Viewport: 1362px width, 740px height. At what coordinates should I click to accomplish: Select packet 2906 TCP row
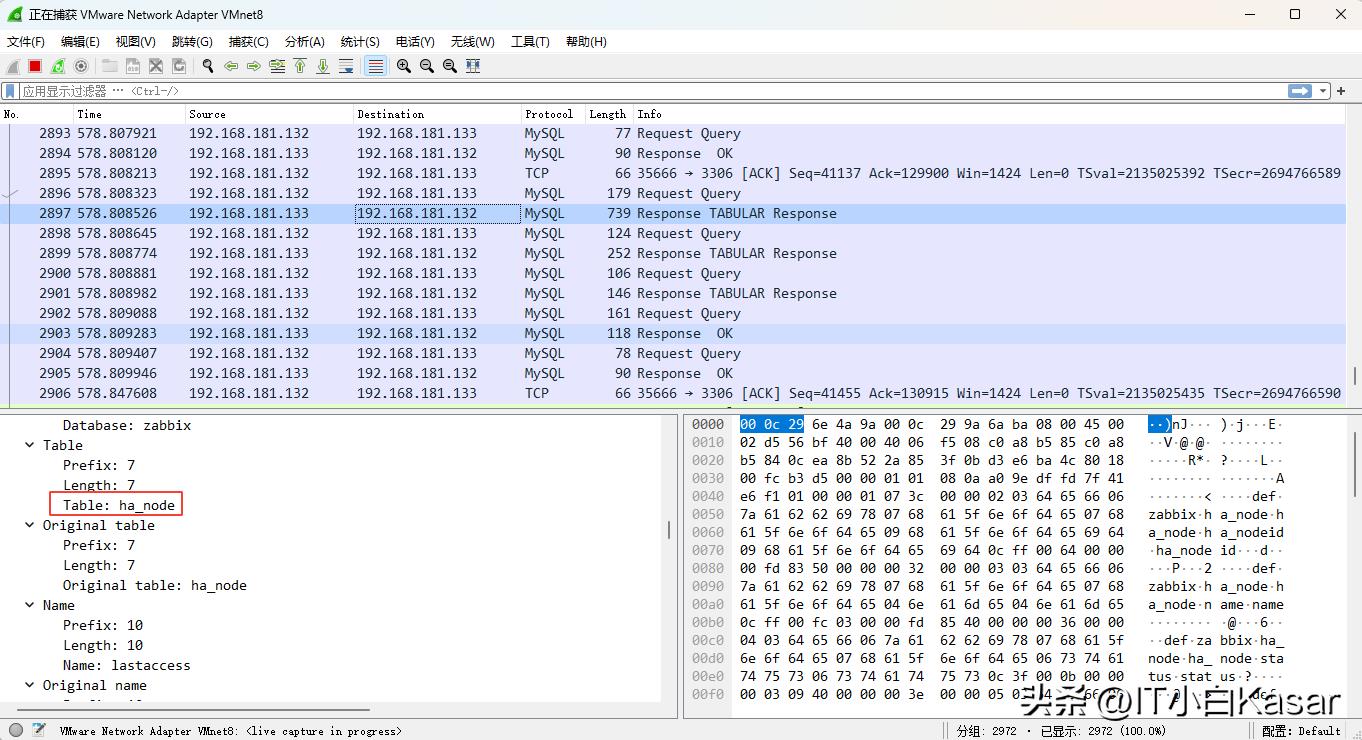(x=673, y=393)
